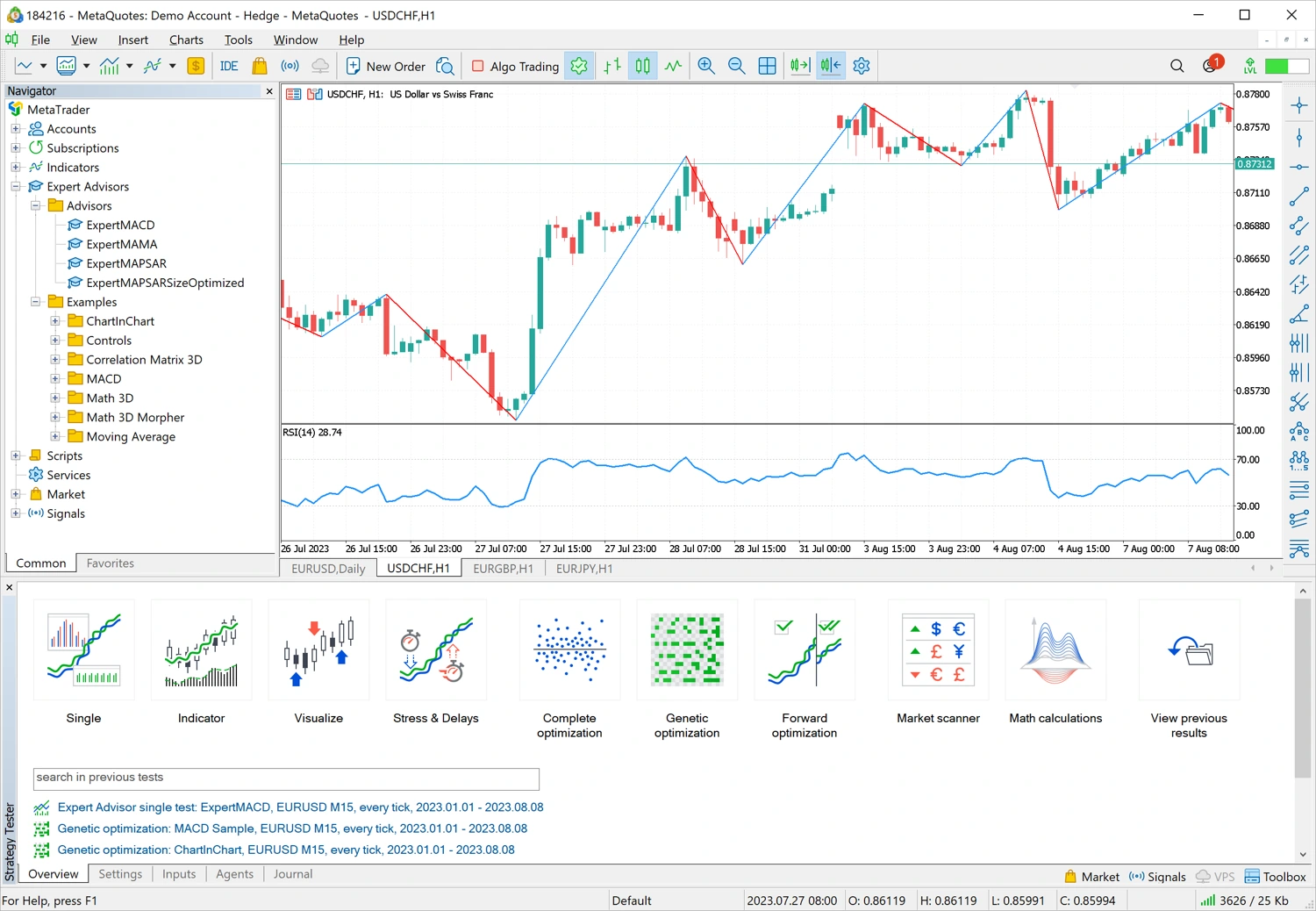The image size is (1316, 911).
Task: Click the shopping bag Market toolbar icon
Action: click(x=260, y=66)
